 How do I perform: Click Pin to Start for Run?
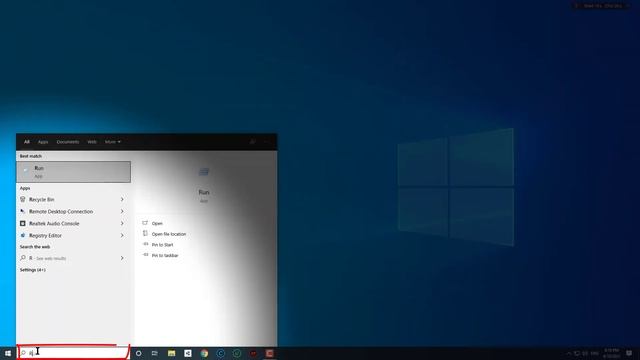point(162,244)
